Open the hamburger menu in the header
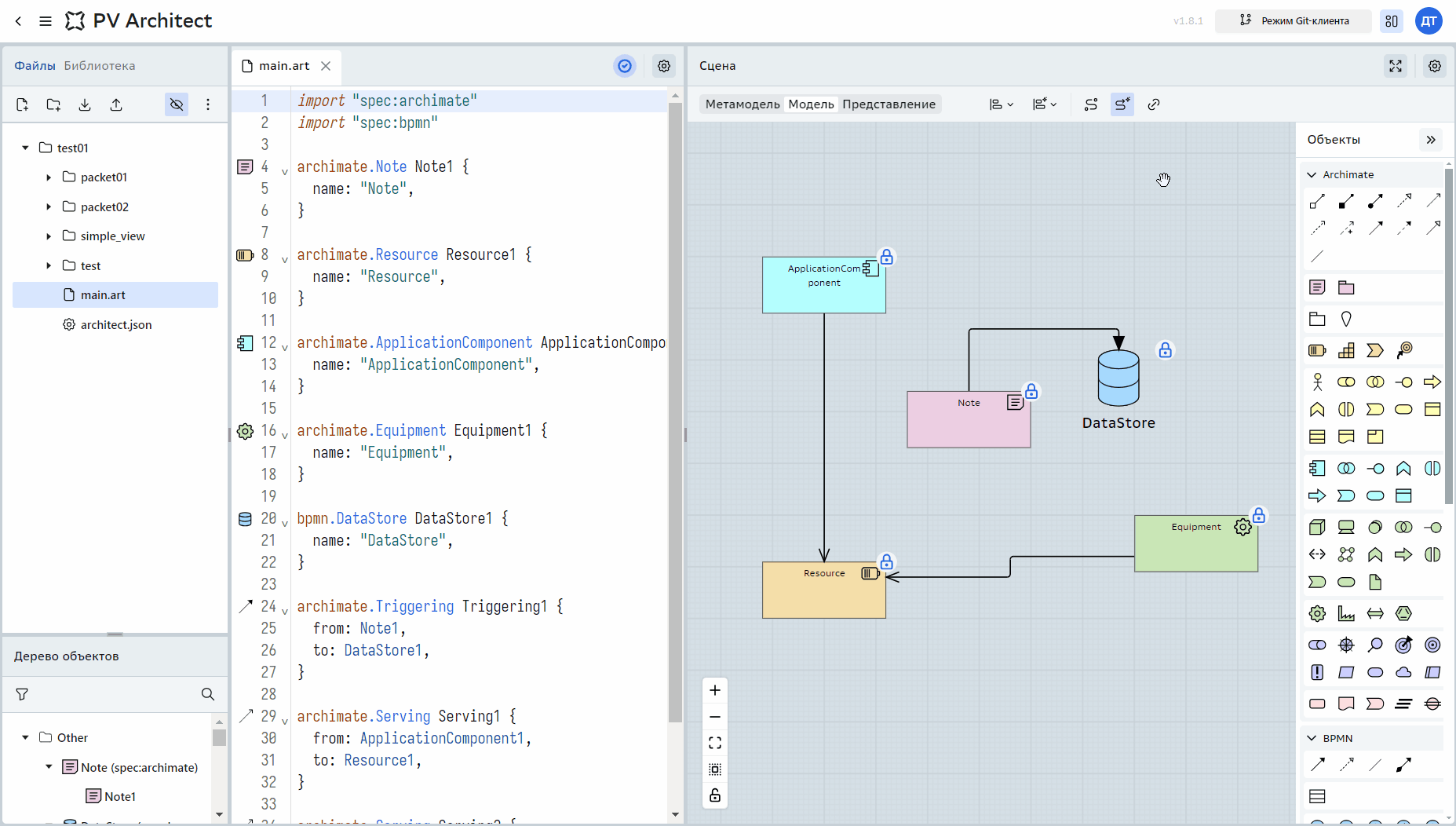Image resolution: width=1456 pixels, height=826 pixels. click(46, 21)
